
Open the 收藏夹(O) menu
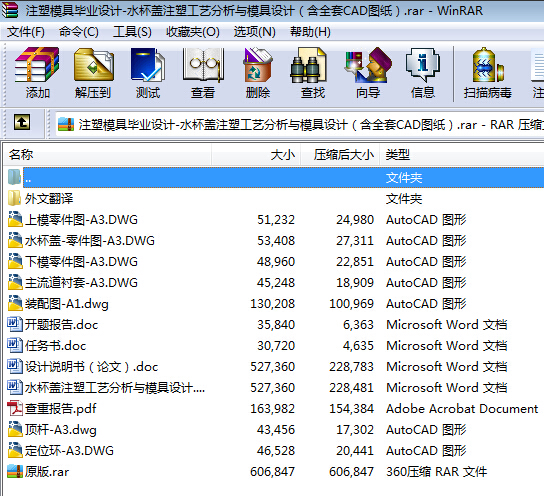click(x=193, y=32)
